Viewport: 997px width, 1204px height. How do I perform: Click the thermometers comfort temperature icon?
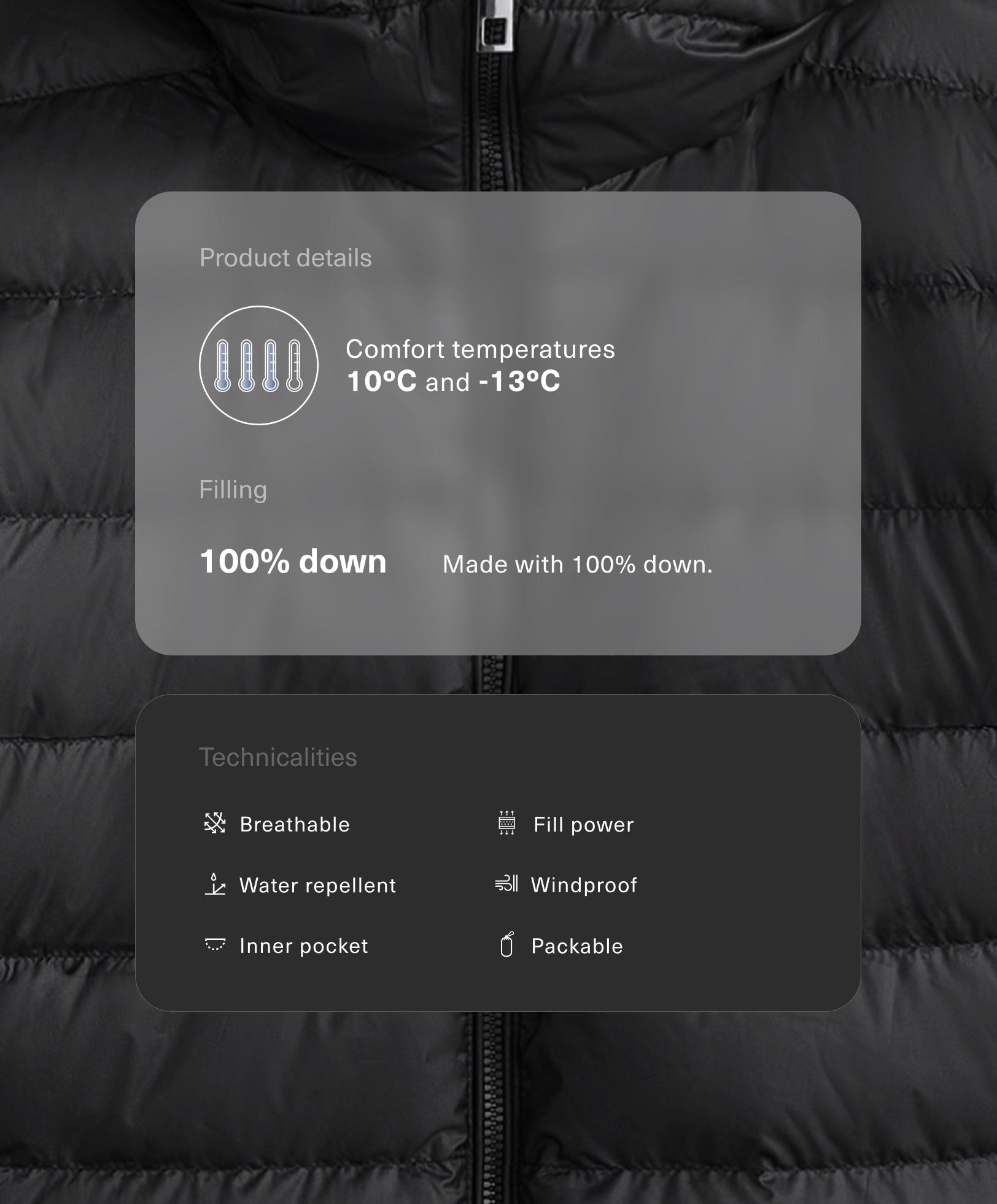258,365
